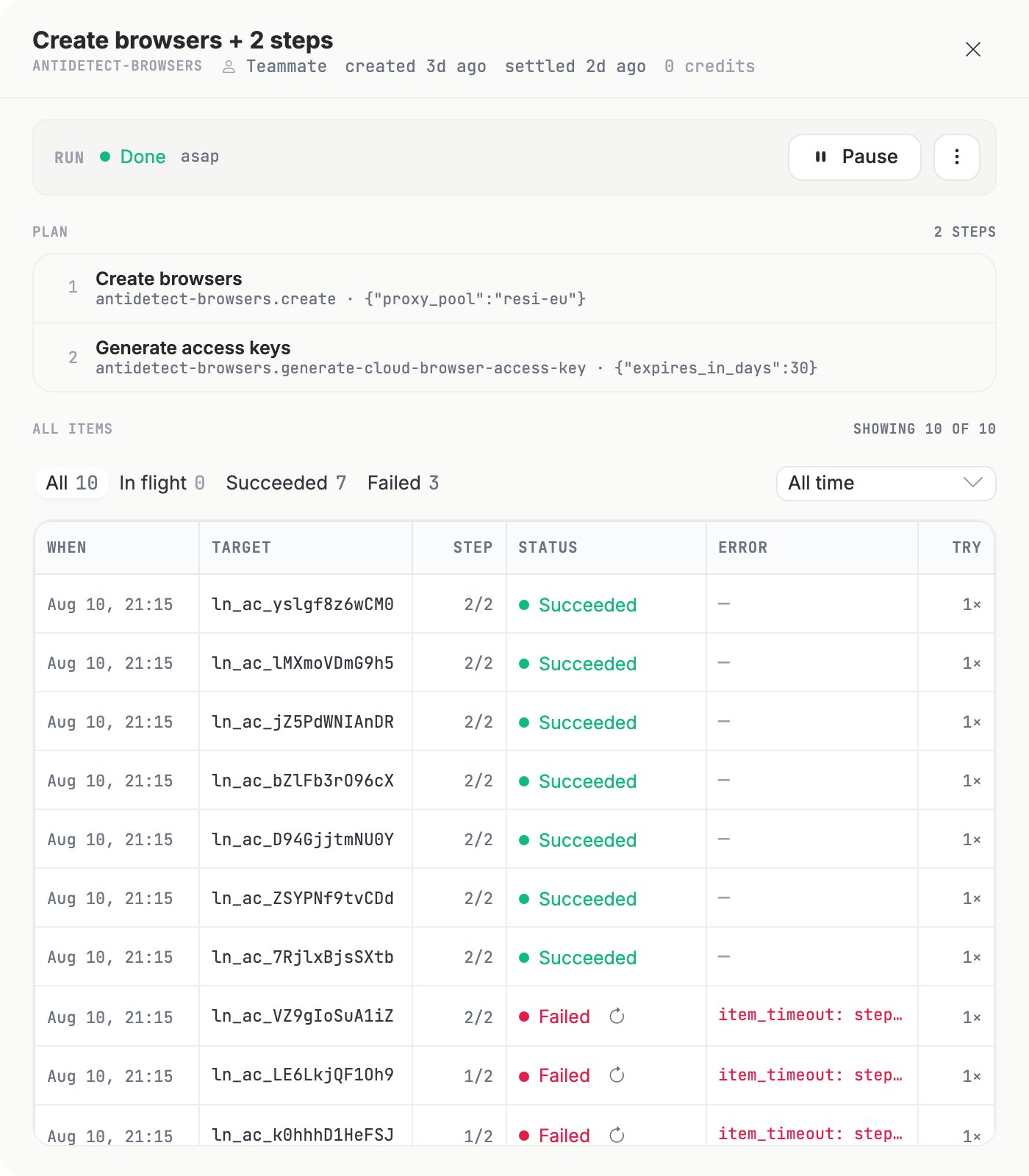
Task: Retry the failed ln_ac_VZ9gIoSuA1iZ item
Action: pyautogui.click(x=617, y=1016)
